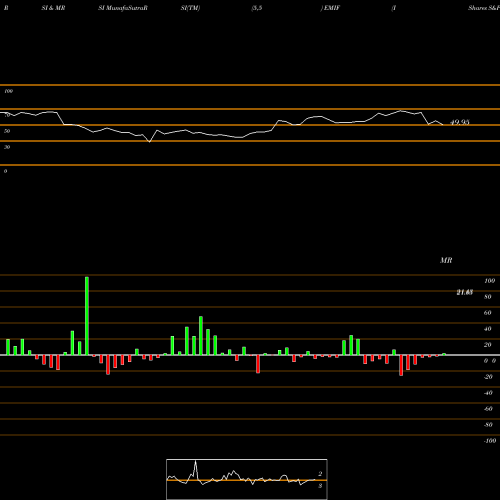The height and width of the screenshot is (500, 500).
Task: Click the 'Shares S&P' title text
Action: [484, 8]
